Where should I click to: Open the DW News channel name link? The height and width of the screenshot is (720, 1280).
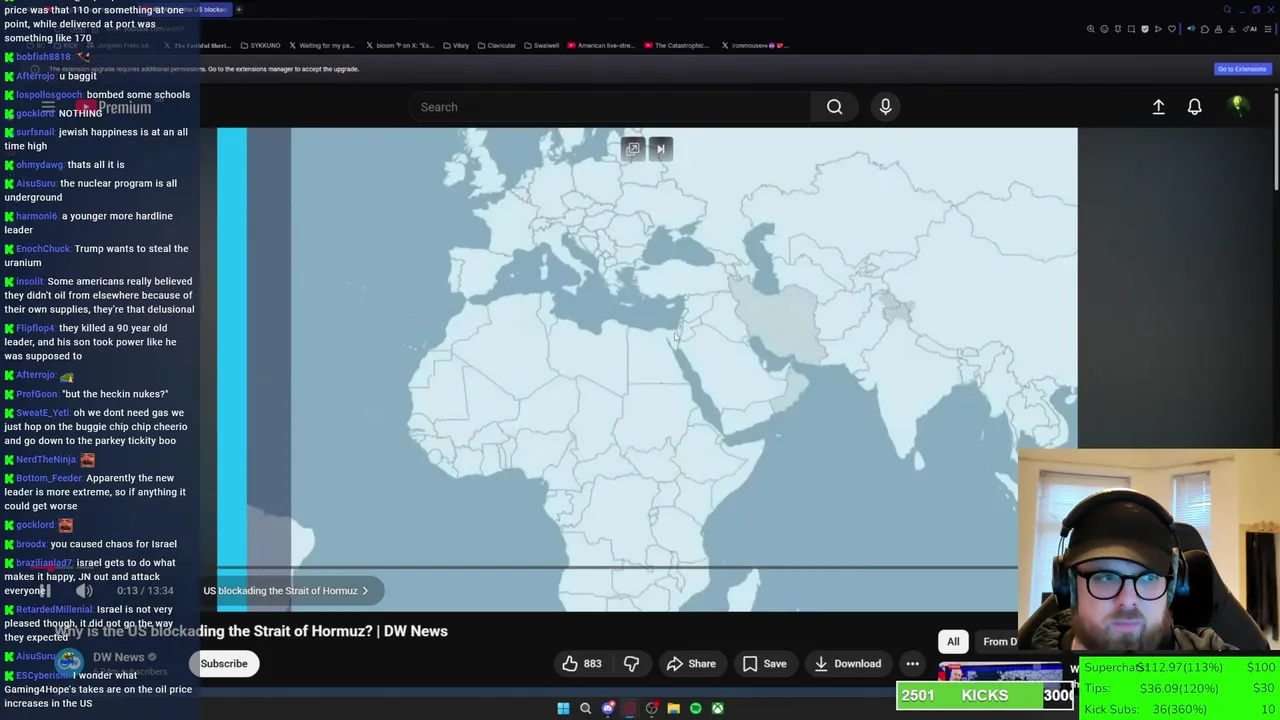119,657
